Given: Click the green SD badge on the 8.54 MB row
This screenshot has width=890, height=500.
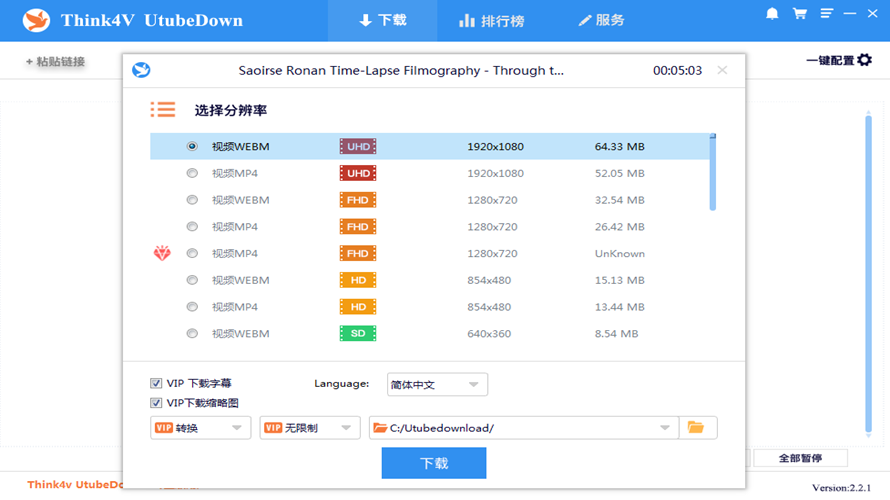Looking at the screenshot, I should point(358,333).
